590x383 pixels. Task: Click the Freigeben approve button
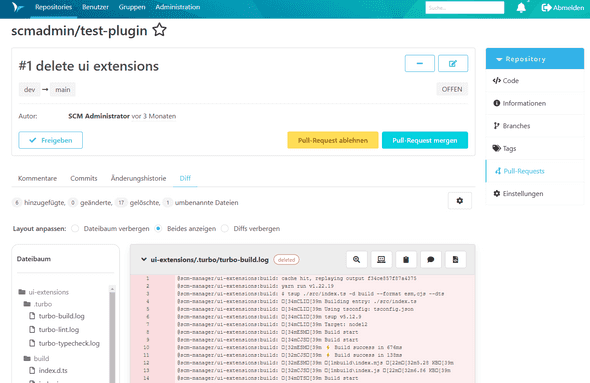(x=50, y=140)
